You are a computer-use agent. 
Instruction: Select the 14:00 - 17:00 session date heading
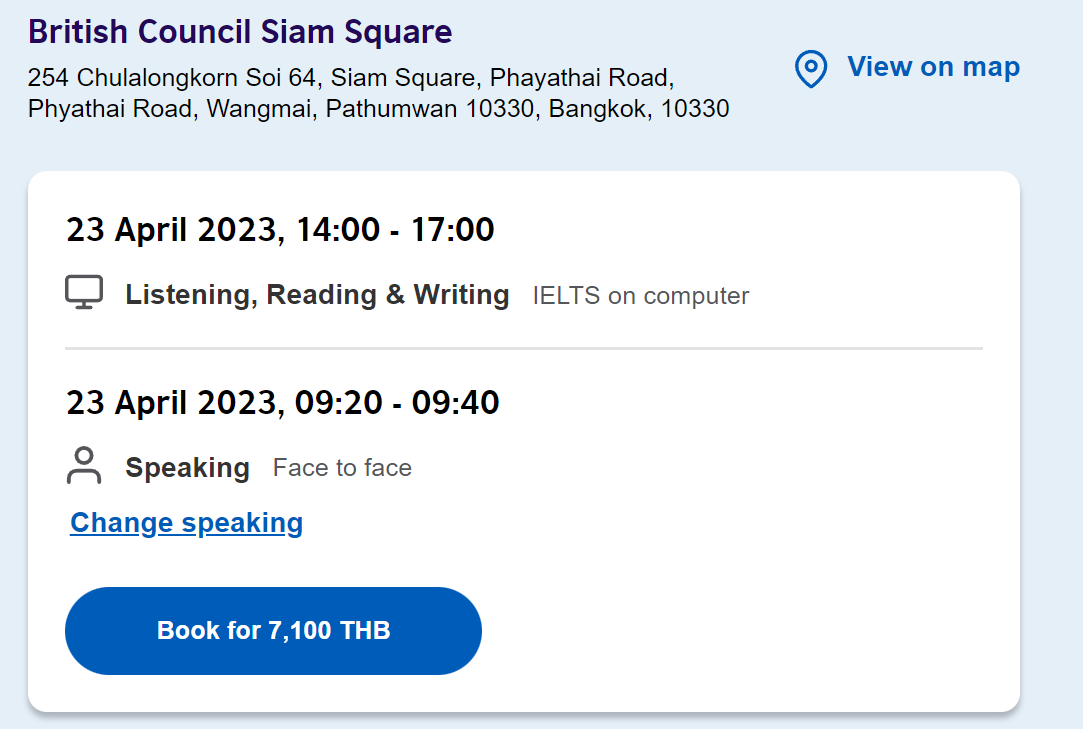pos(280,229)
